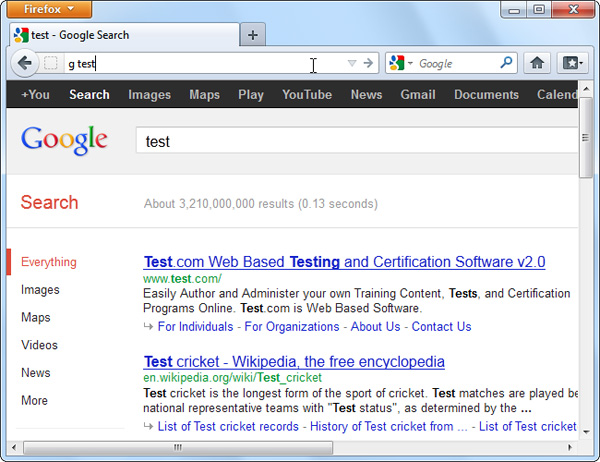Image resolution: width=600 pixels, height=462 pixels.
Task: Open the Contact Us sitelink
Action: point(441,327)
